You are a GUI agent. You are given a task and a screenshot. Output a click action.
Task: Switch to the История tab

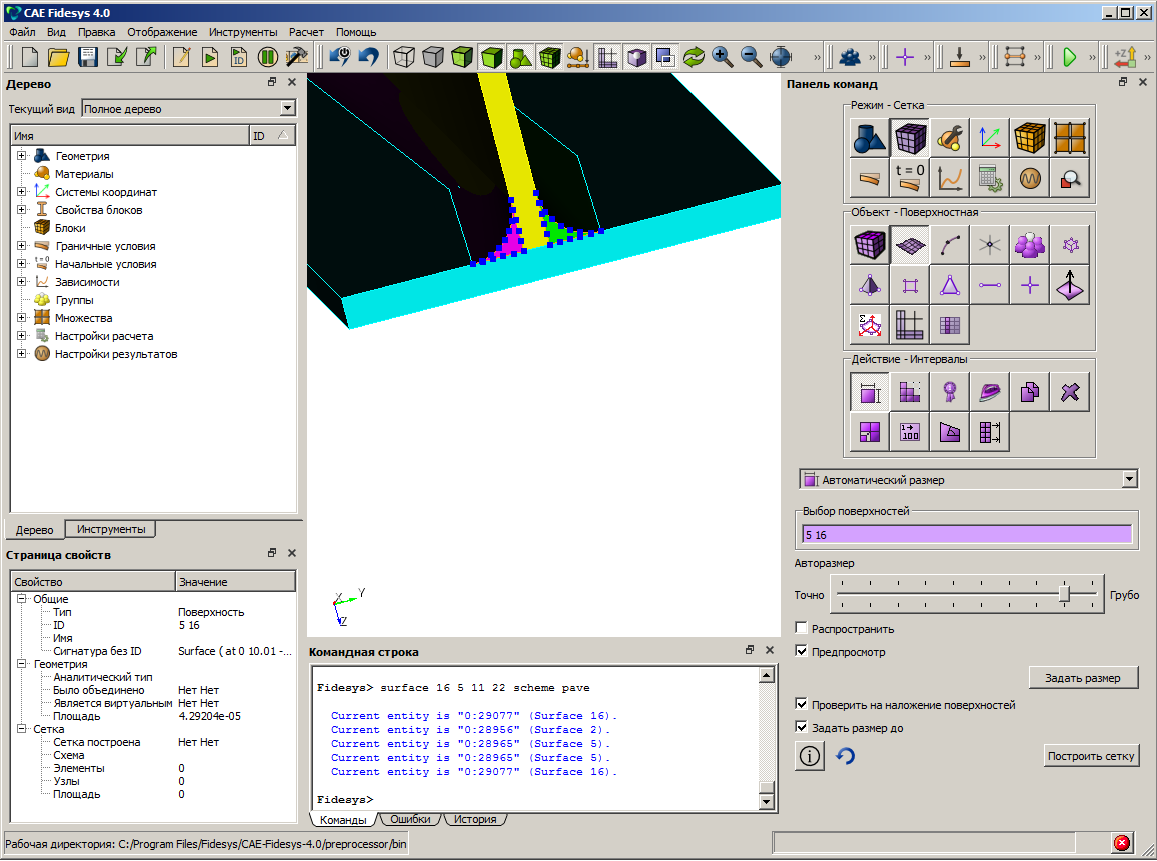[x=475, y=819]
